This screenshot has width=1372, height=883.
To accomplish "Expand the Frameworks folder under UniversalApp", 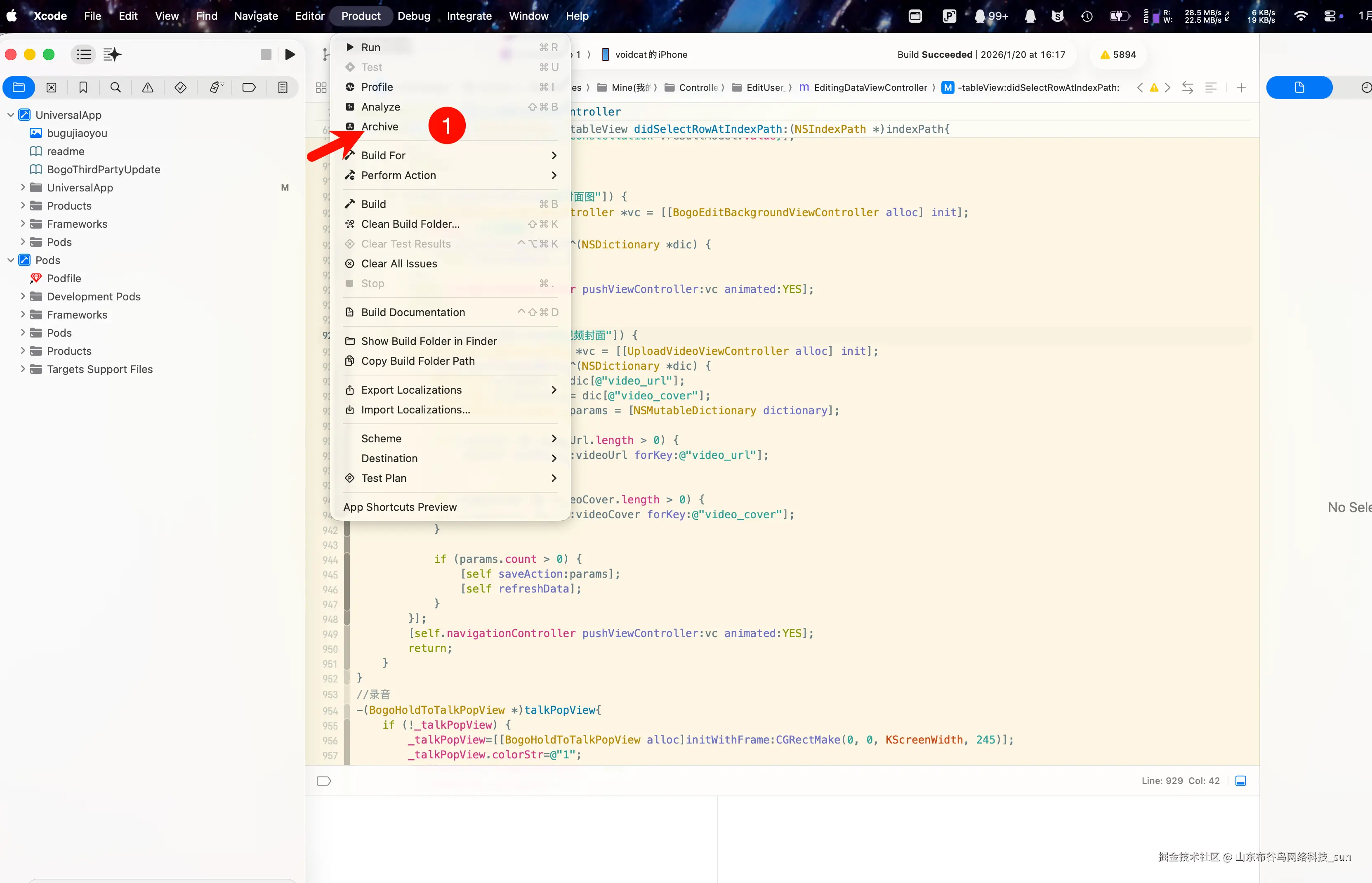I will pyautogui.click(x=23, y=224).
